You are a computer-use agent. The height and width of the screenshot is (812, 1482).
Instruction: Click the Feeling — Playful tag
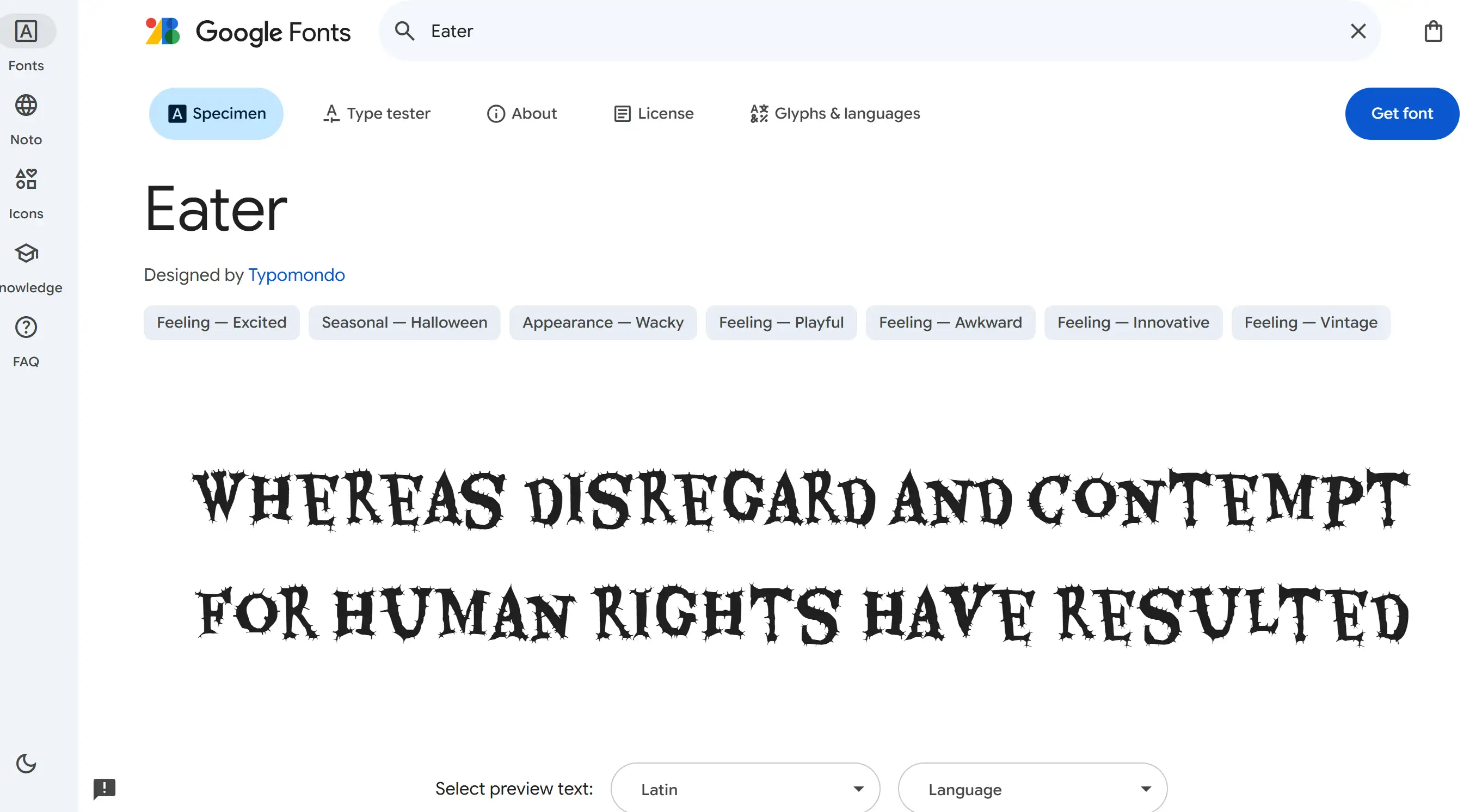point(781,322)
